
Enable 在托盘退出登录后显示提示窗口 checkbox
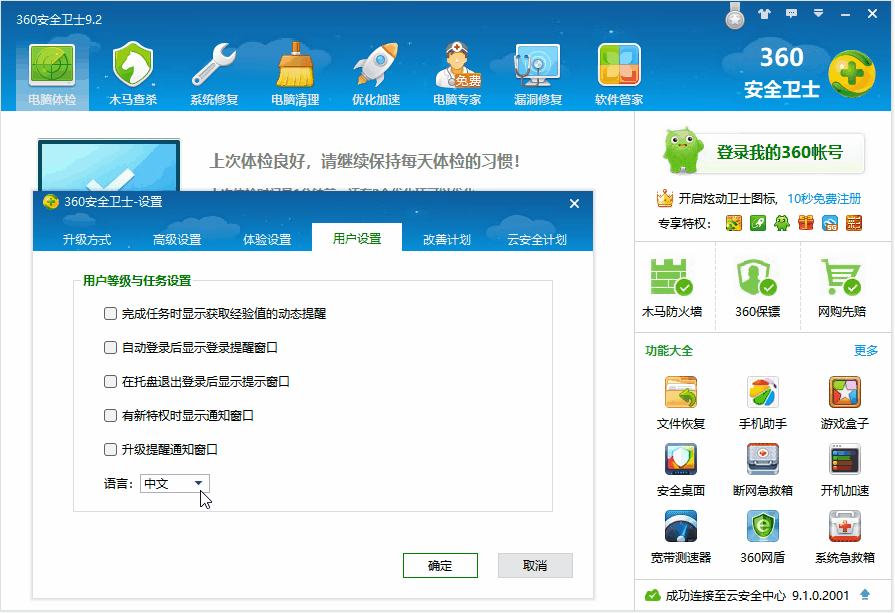click(x=110, y=381)
